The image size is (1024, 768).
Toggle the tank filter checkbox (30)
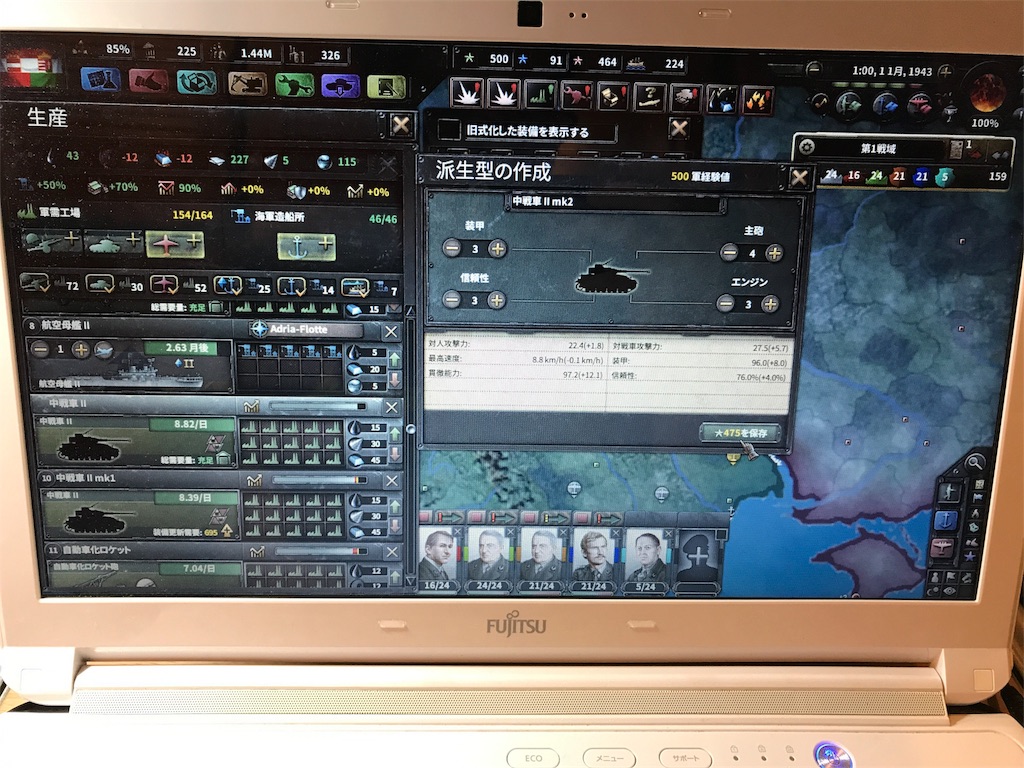tap(100, 284)
